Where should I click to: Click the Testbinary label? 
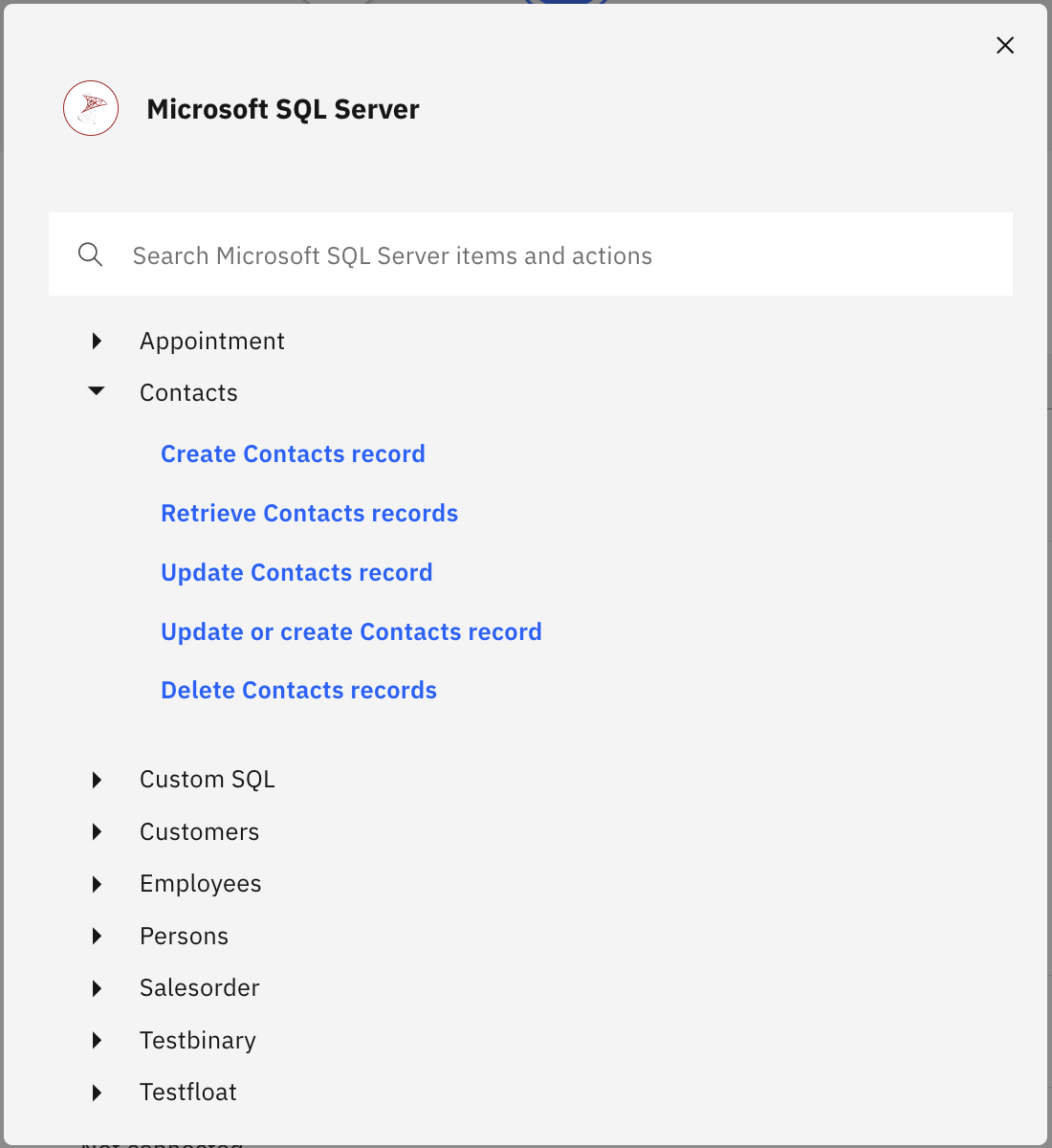click(x=198, y=1040)
